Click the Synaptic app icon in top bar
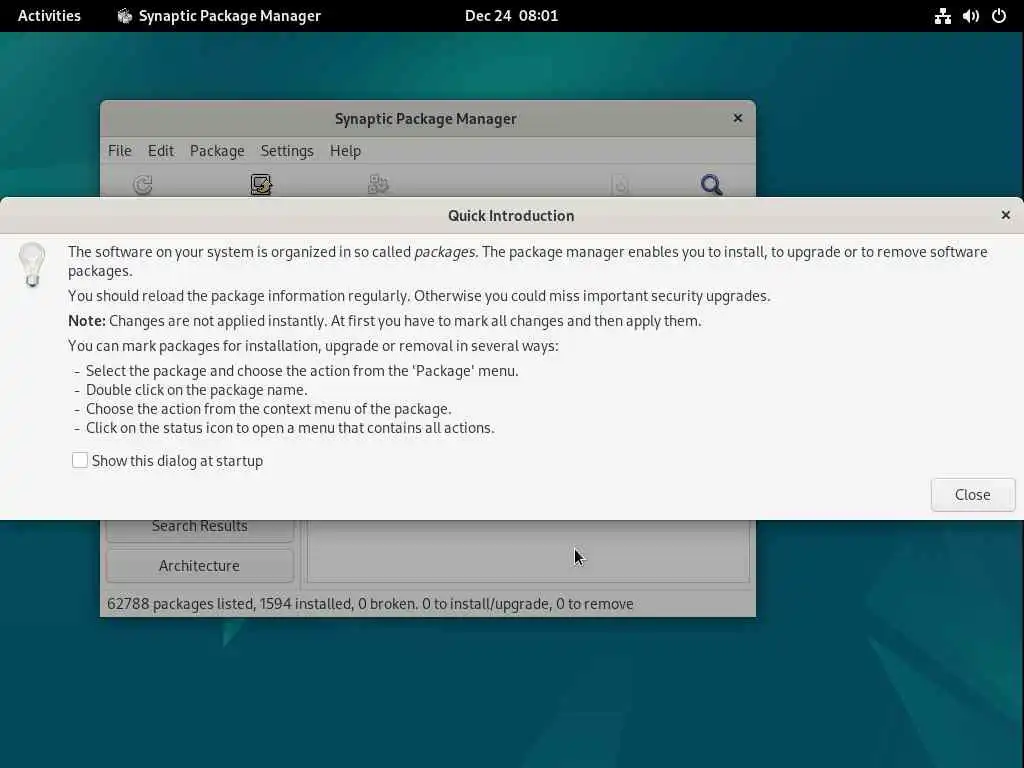 (125, 16)
